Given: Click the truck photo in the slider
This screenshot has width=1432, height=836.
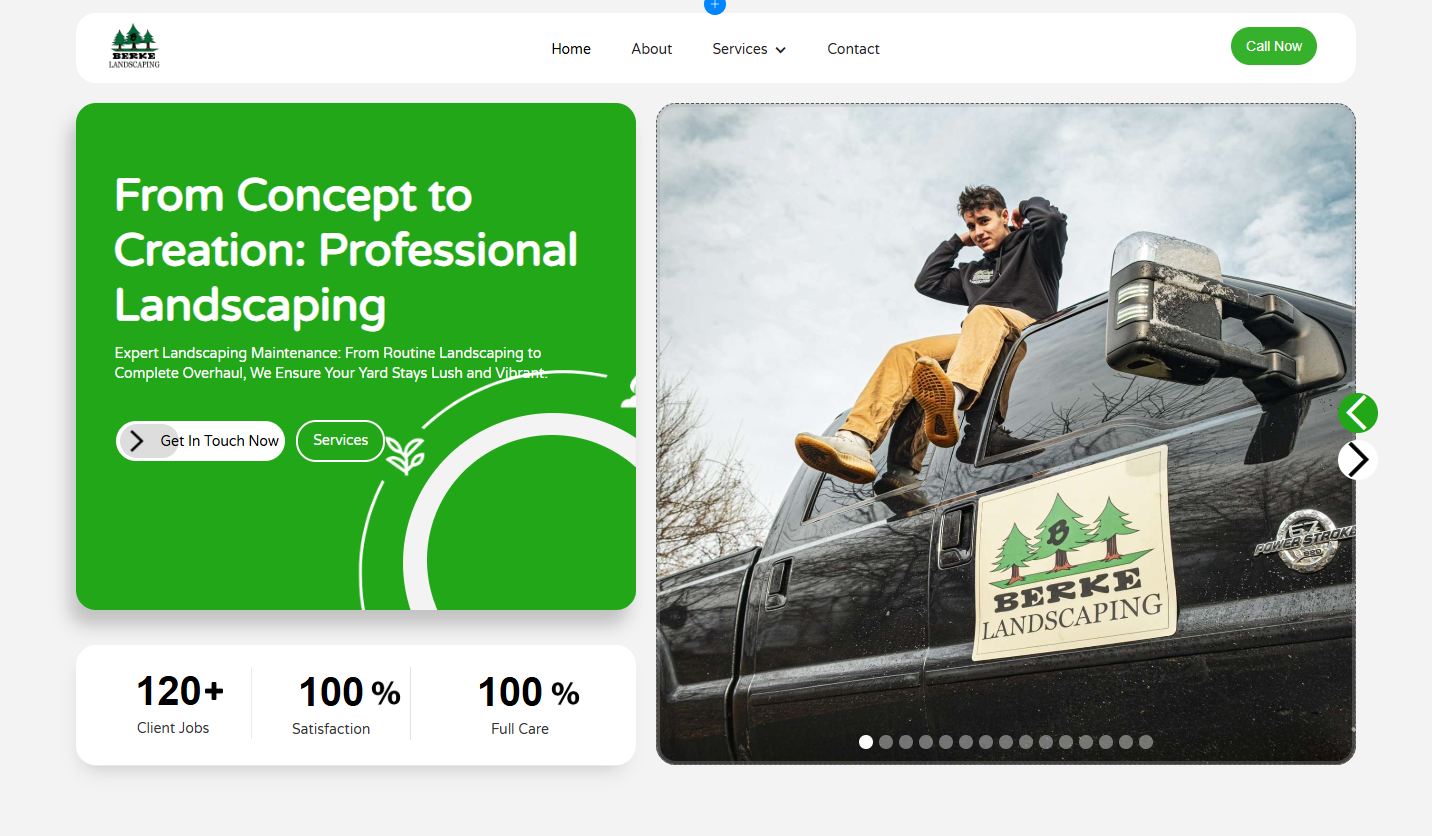Looking at the screenshot, I should (1006, 433).
